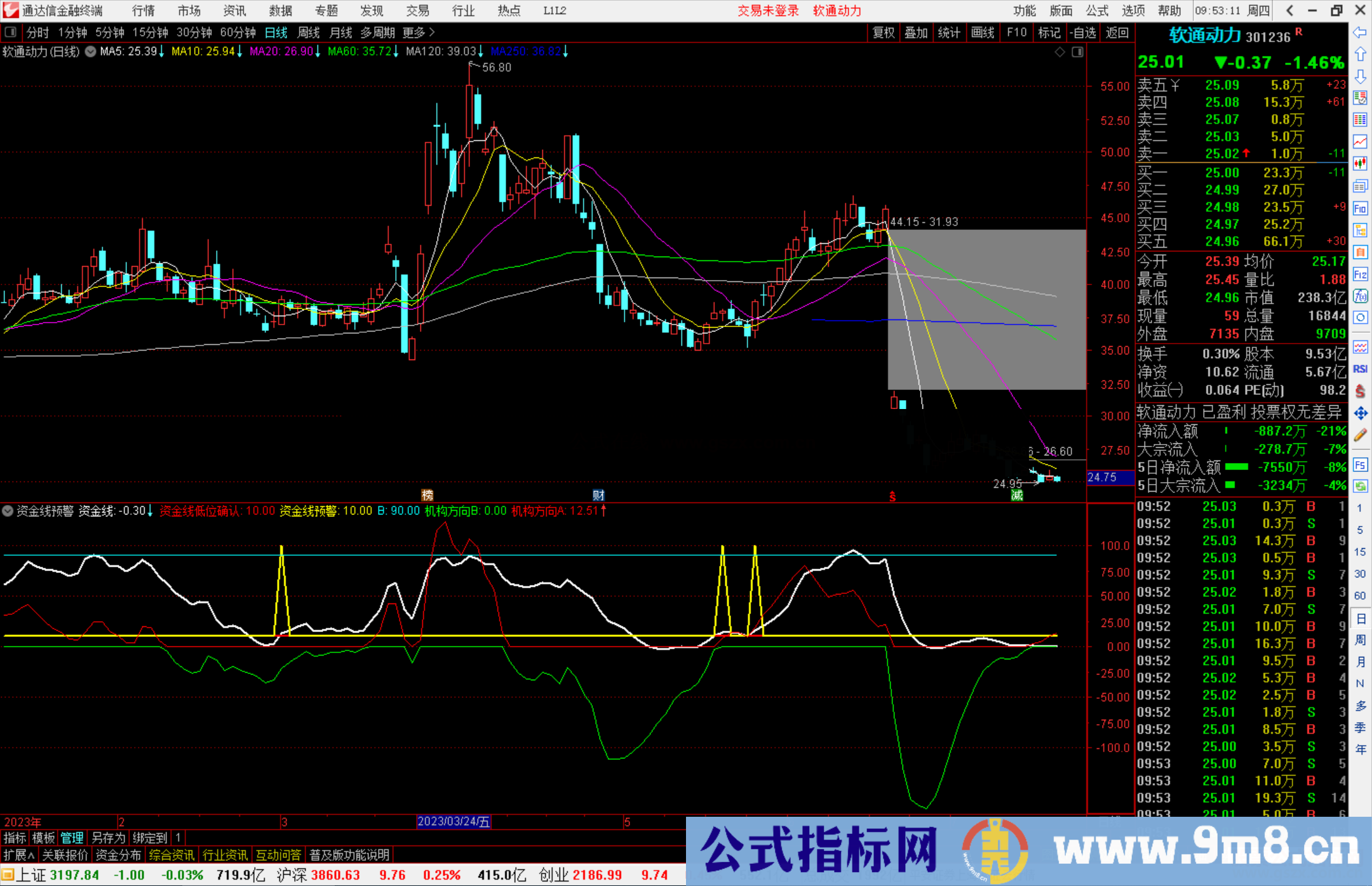Open the 公式 menu
This screenshot has width=1372, height=886.
1098,11
